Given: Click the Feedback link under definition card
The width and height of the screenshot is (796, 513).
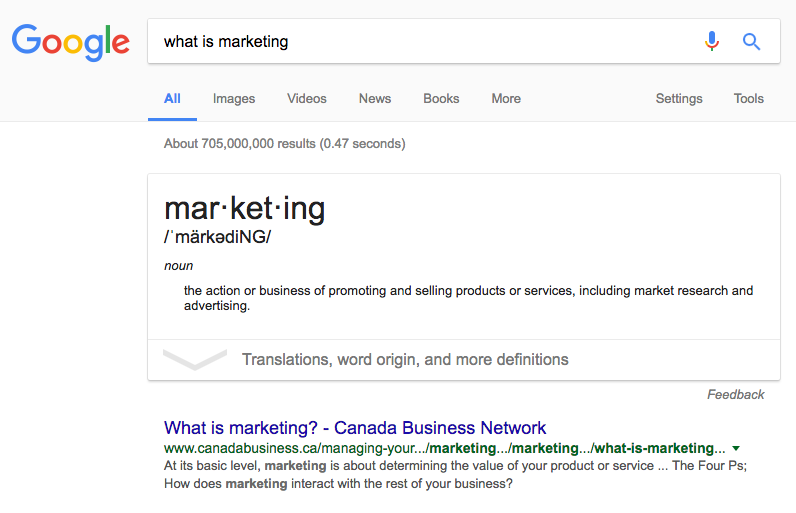Looking at the screenshot, I should point(736,394).
